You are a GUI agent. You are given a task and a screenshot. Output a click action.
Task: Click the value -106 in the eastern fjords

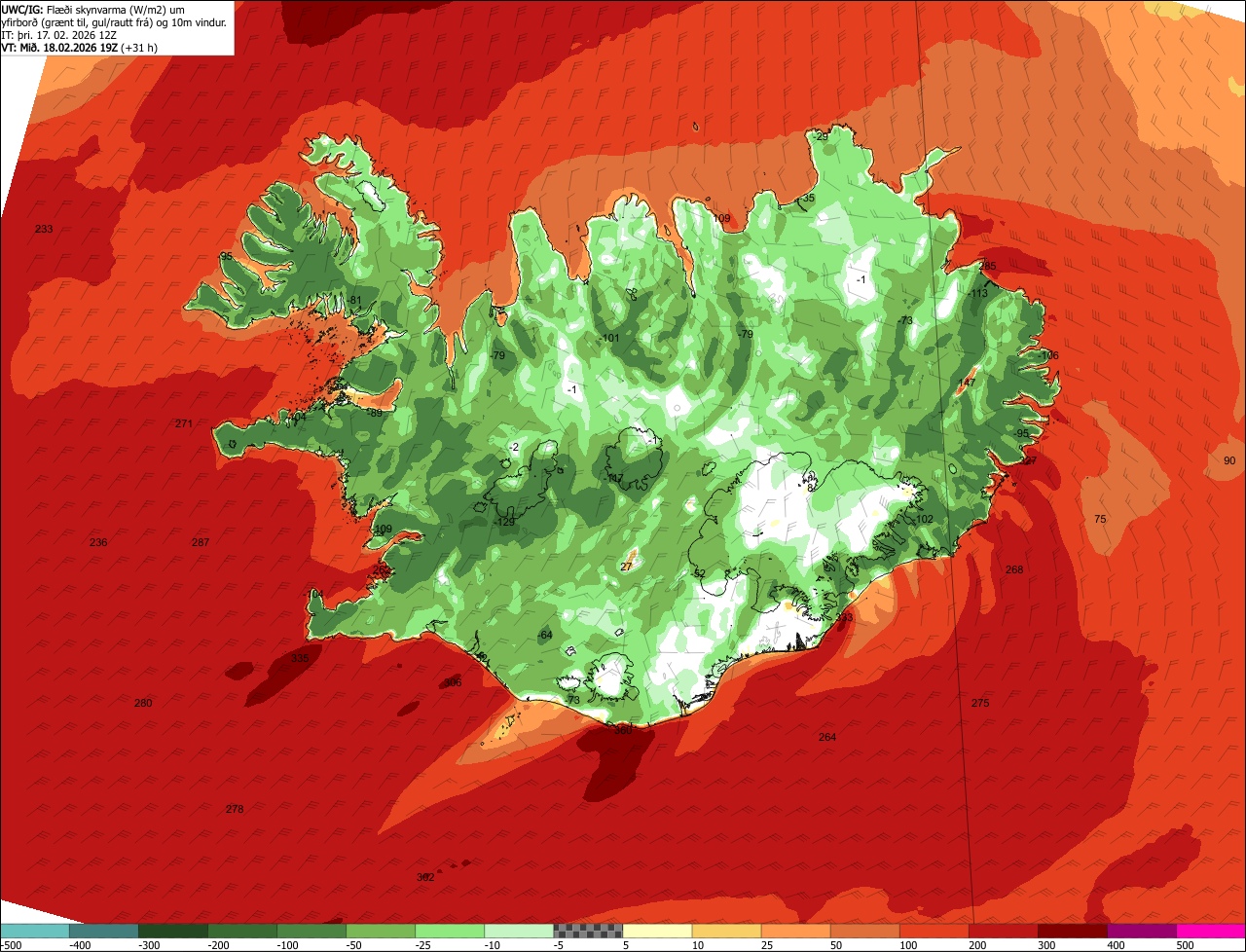pyautogui.click(x=1048, y=355)
